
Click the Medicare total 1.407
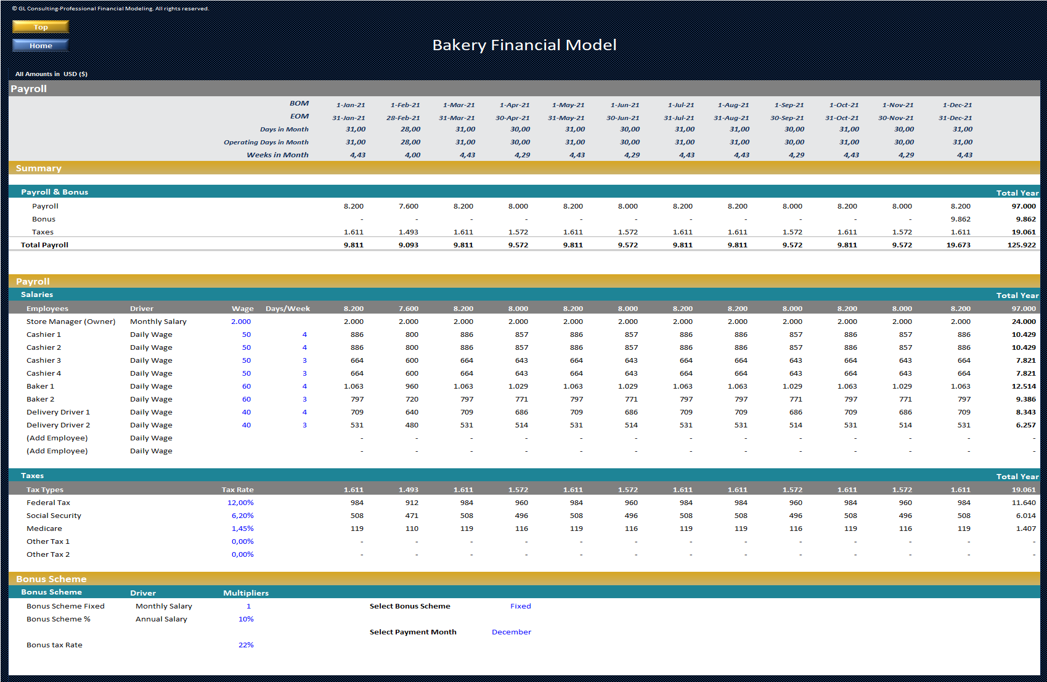[1026, 528]
